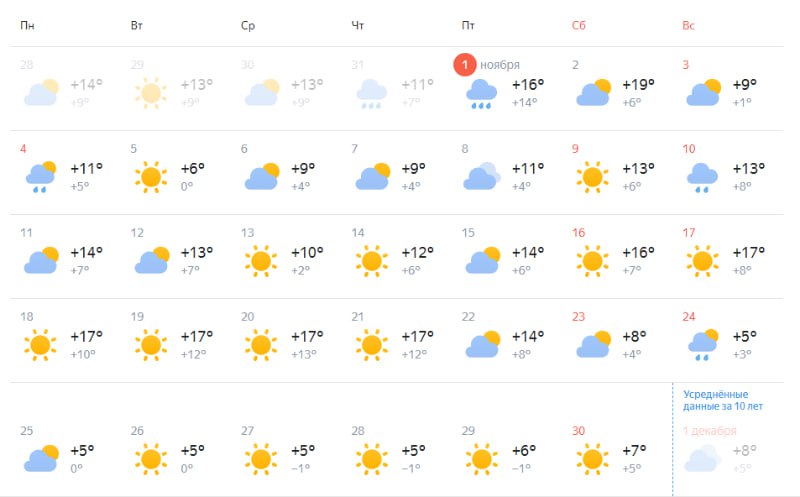Select date number 25 in last row
800x497 pixels.
pos(27,431)
